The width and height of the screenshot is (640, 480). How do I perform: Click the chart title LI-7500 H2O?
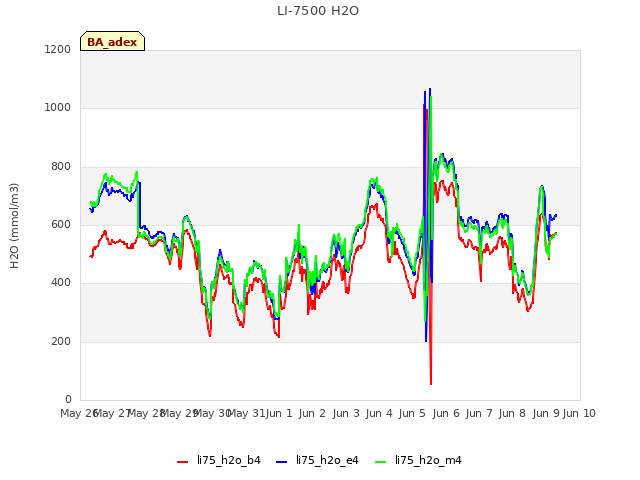318,11
